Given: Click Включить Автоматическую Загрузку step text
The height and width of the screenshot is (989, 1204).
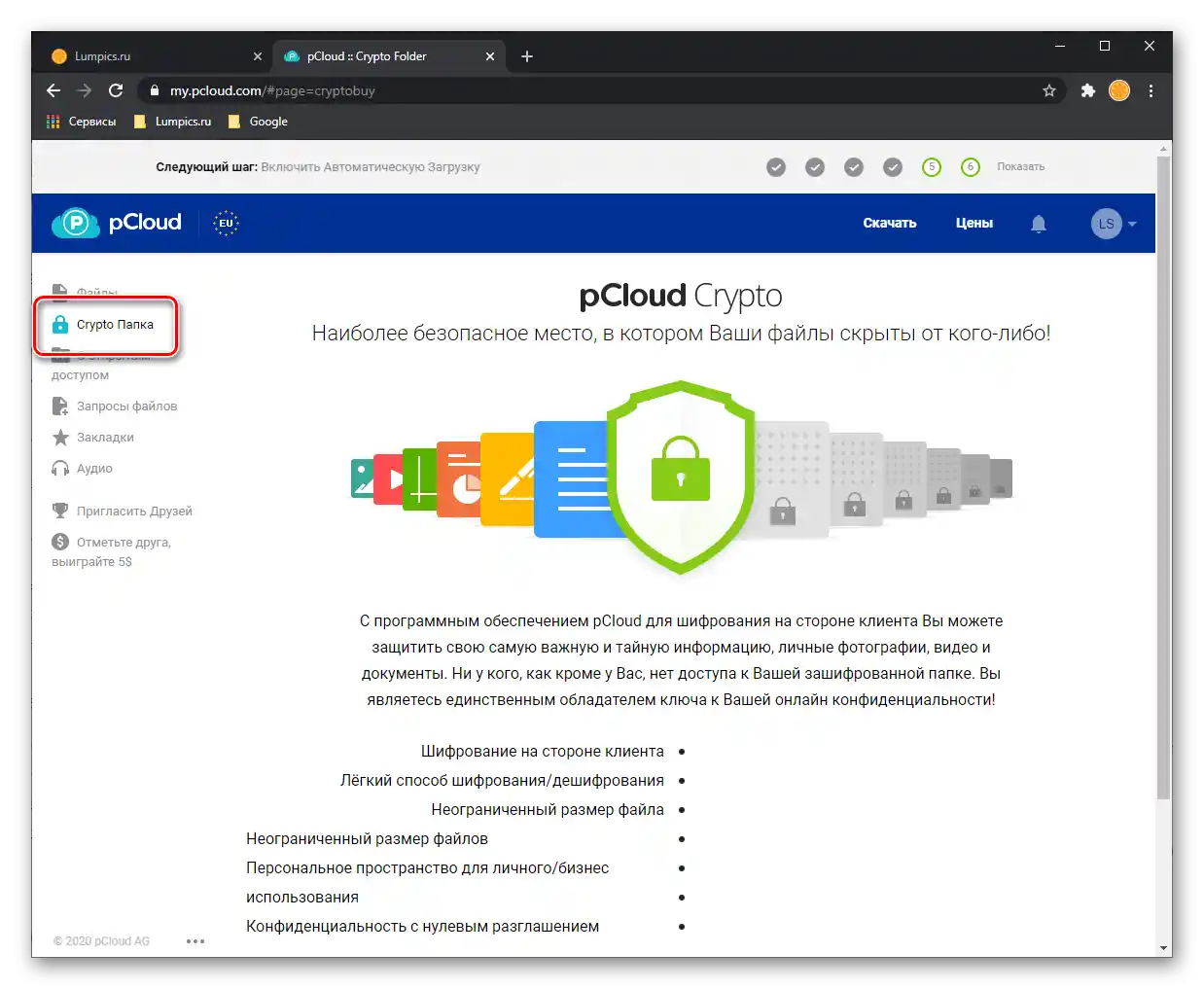Looking at the screenshot, I should click(371, 167).
